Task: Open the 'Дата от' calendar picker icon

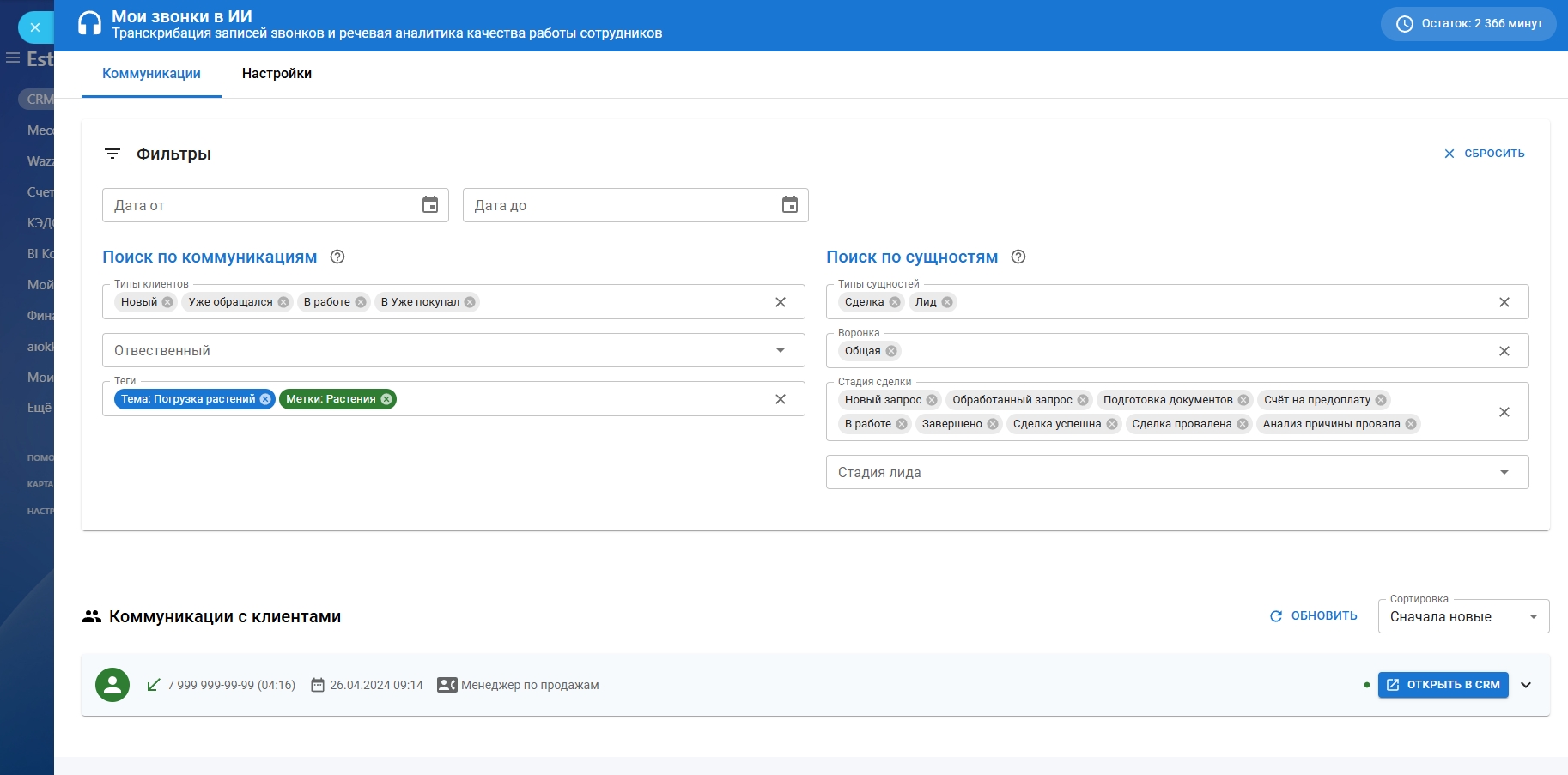Action: coord(430,205)
